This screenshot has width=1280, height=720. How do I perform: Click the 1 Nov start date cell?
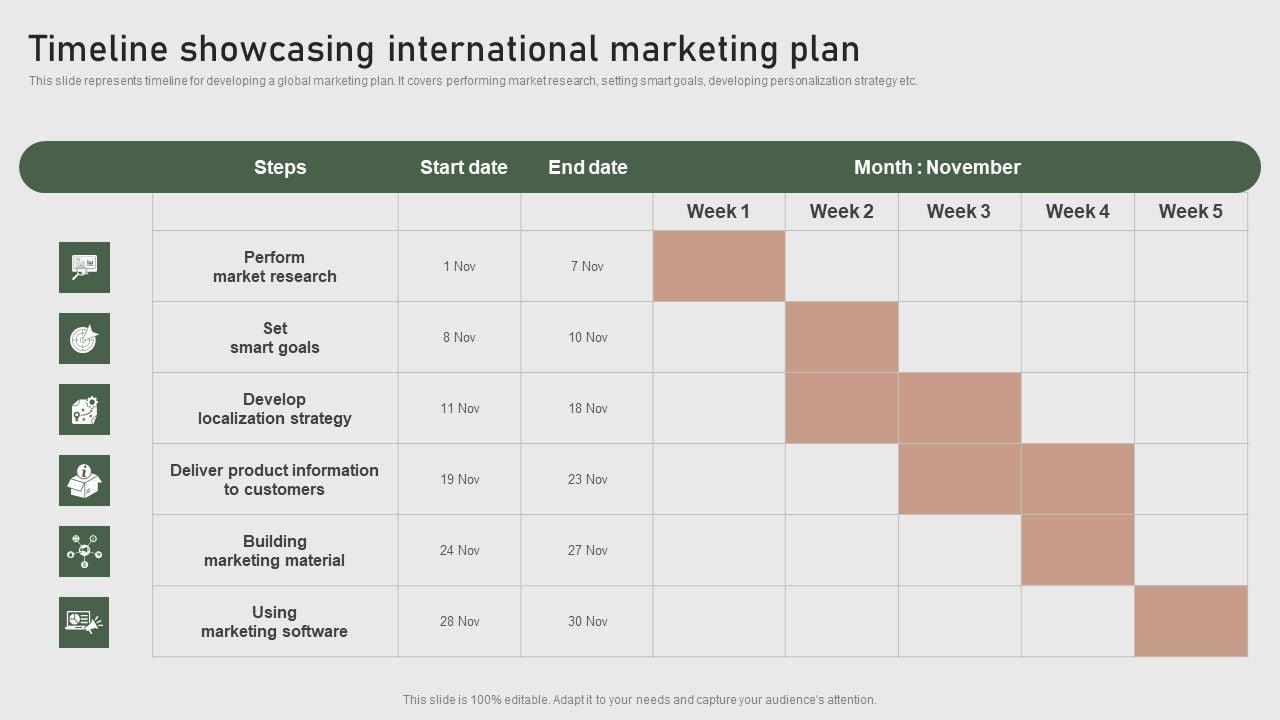coord(459,266)
